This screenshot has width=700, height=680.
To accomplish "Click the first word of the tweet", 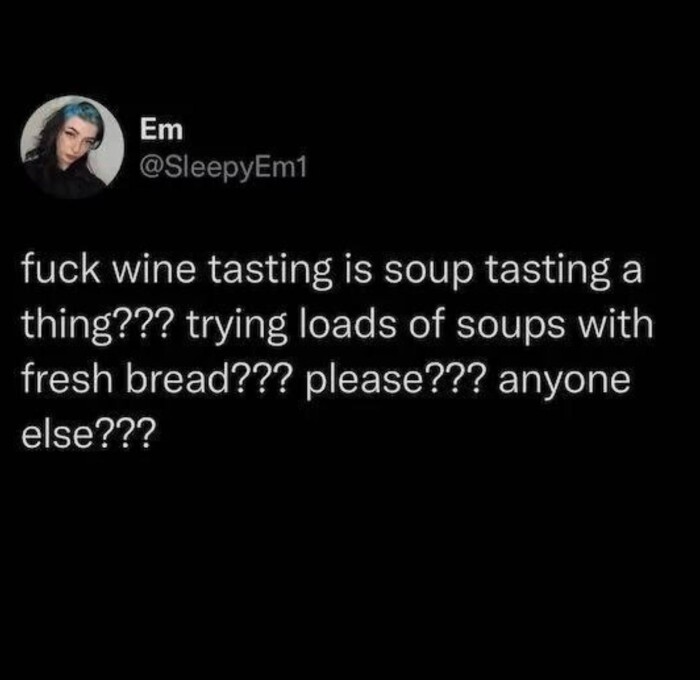I will pos(61,271).
